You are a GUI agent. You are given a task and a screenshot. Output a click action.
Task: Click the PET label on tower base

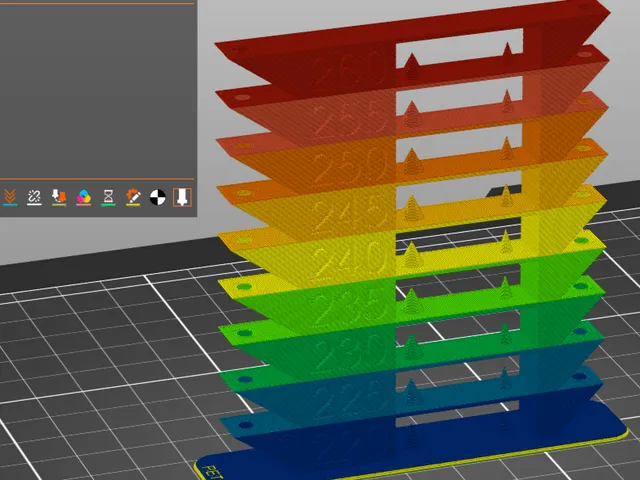(213, 472)
